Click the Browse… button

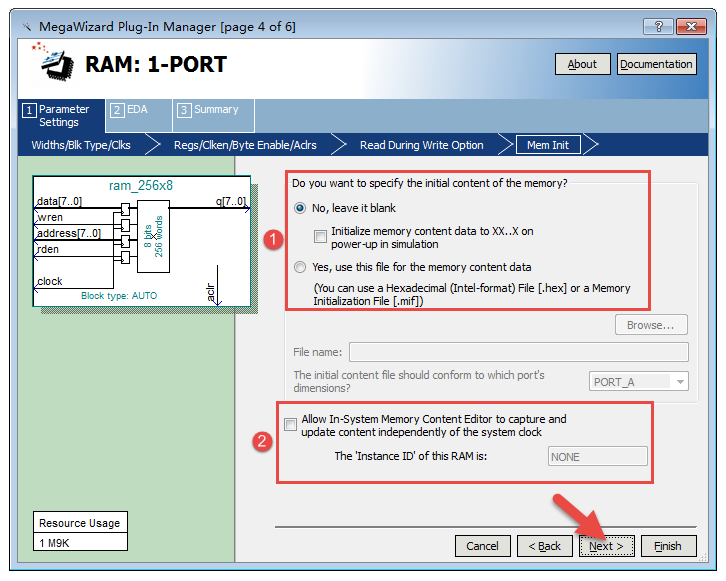[651, 325]
